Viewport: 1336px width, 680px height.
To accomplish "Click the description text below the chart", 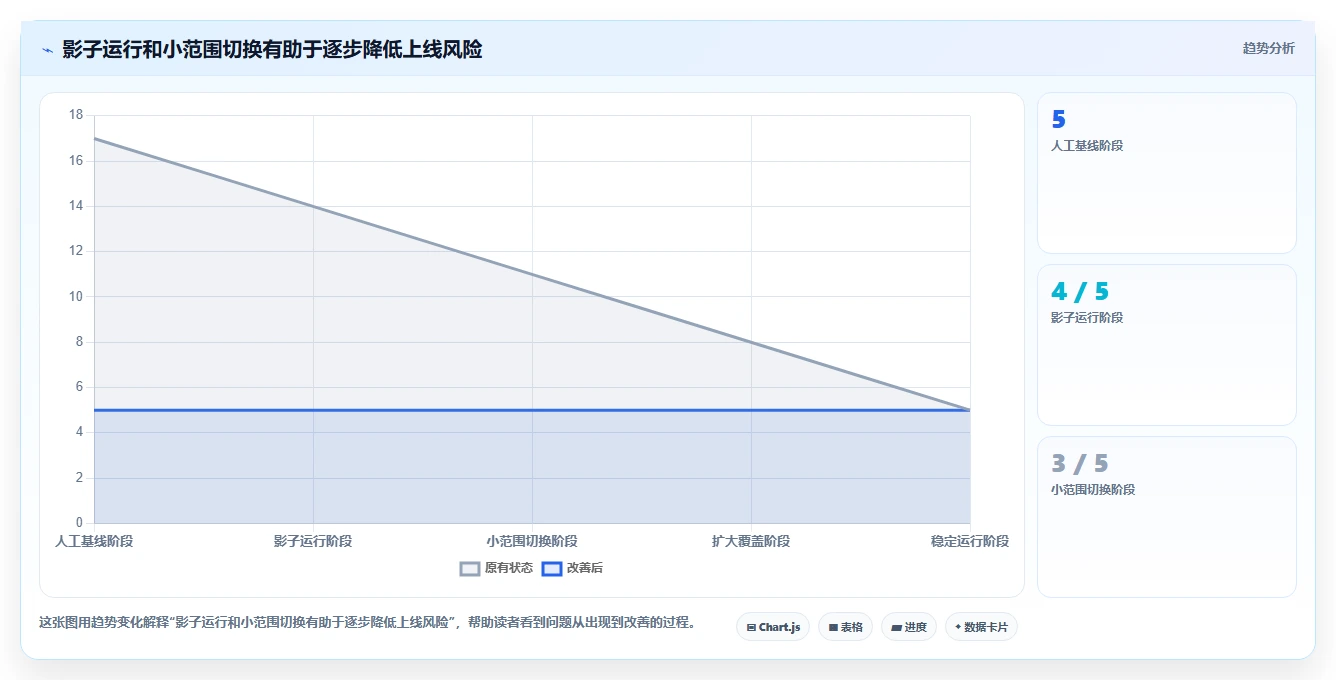I will coord(367,622).
